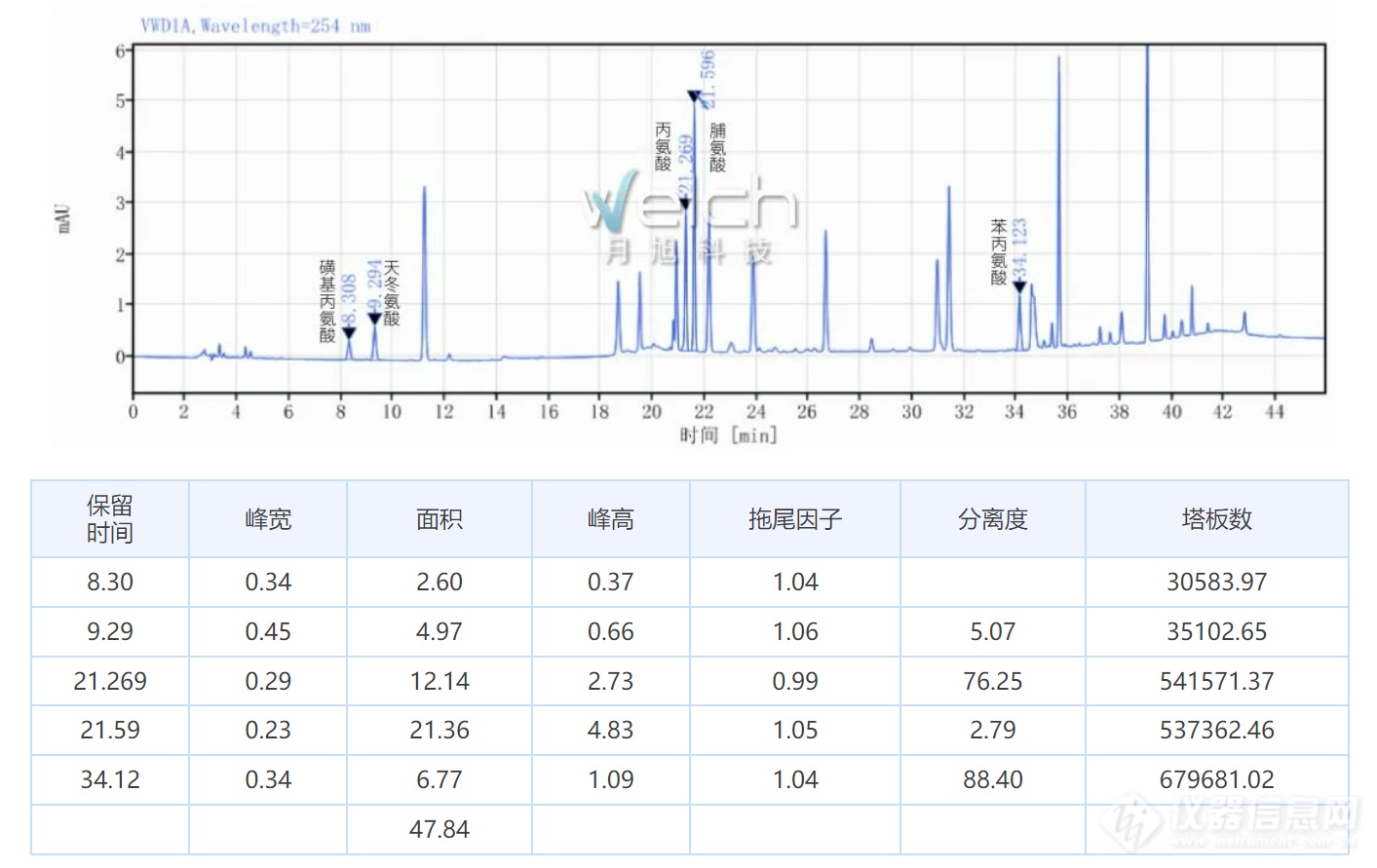Click resolution value 2.79
The width and height of the screenshot is (1377, 868).
[993, 730]
